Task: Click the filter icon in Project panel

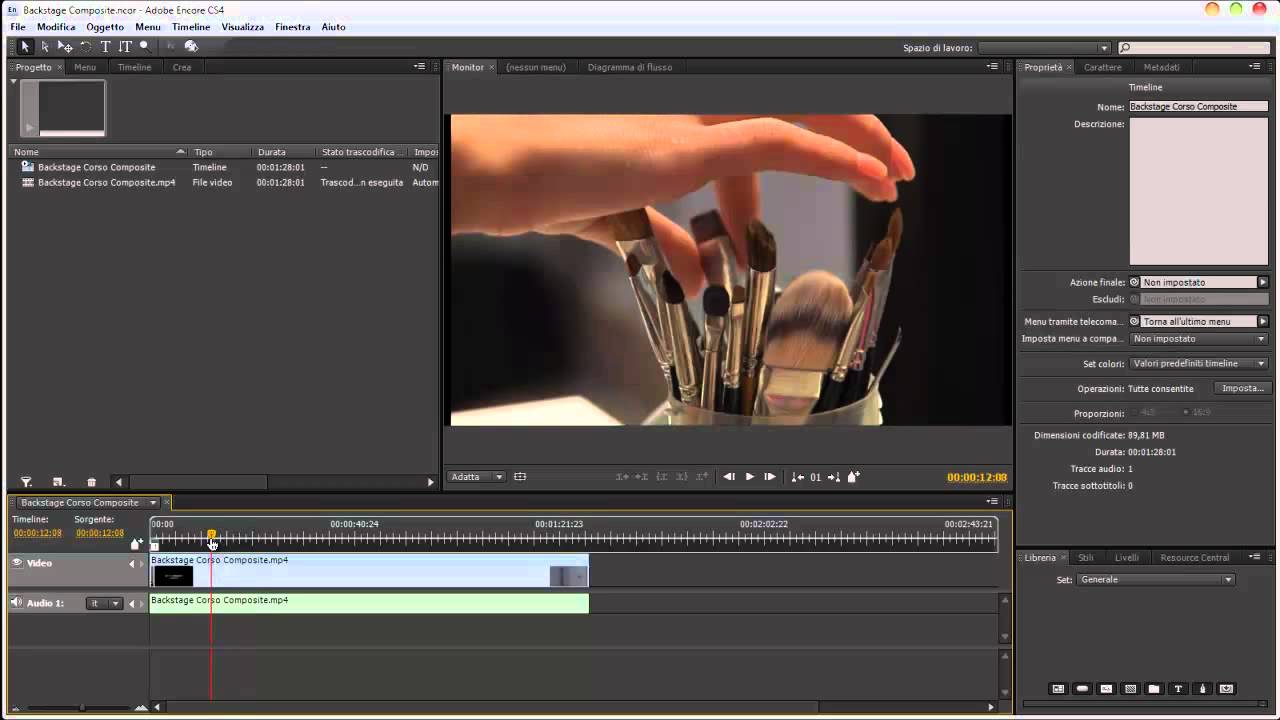Action: tap(27, 482)
